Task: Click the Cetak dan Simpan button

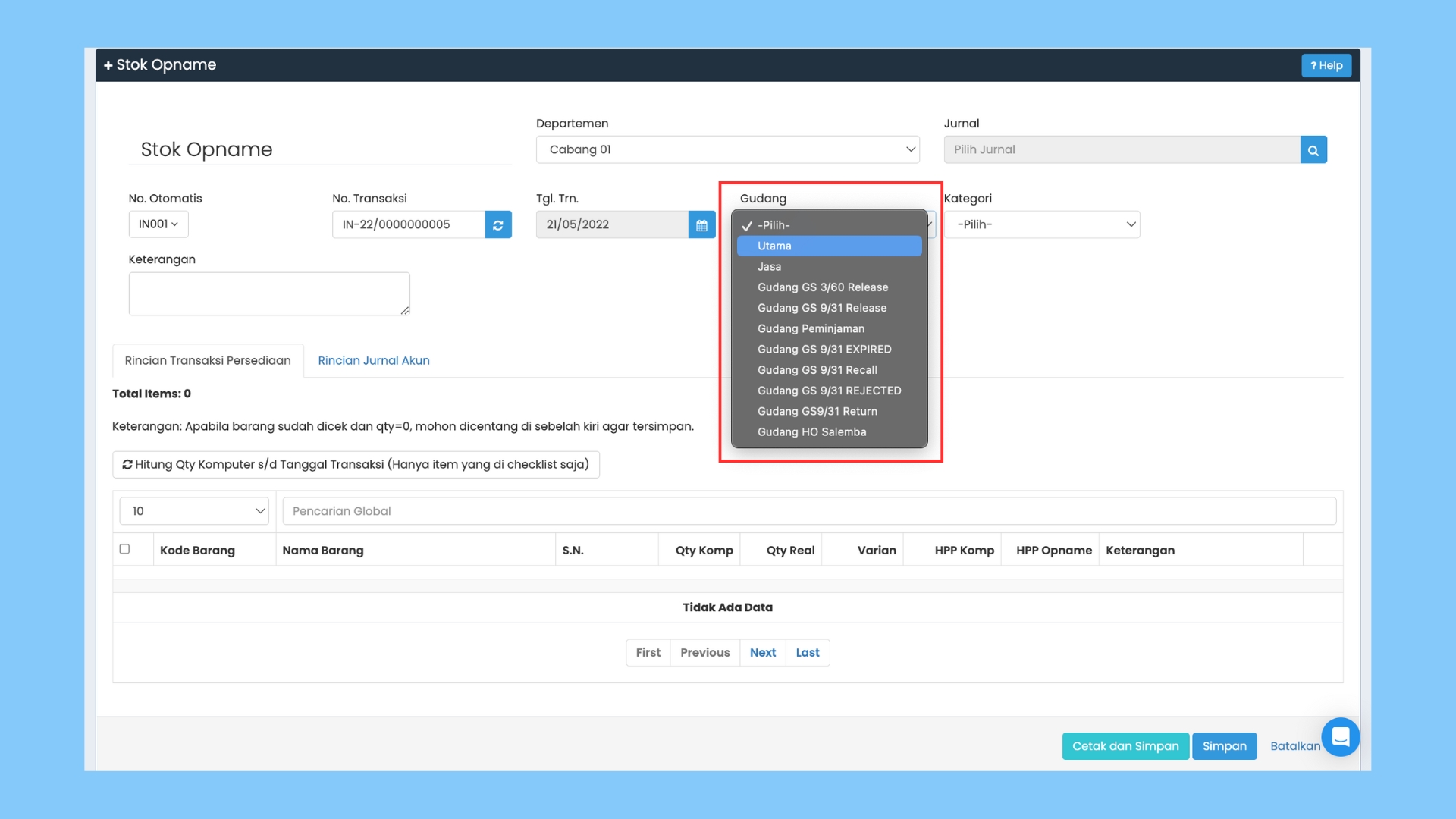Action: pos(1125,746)
